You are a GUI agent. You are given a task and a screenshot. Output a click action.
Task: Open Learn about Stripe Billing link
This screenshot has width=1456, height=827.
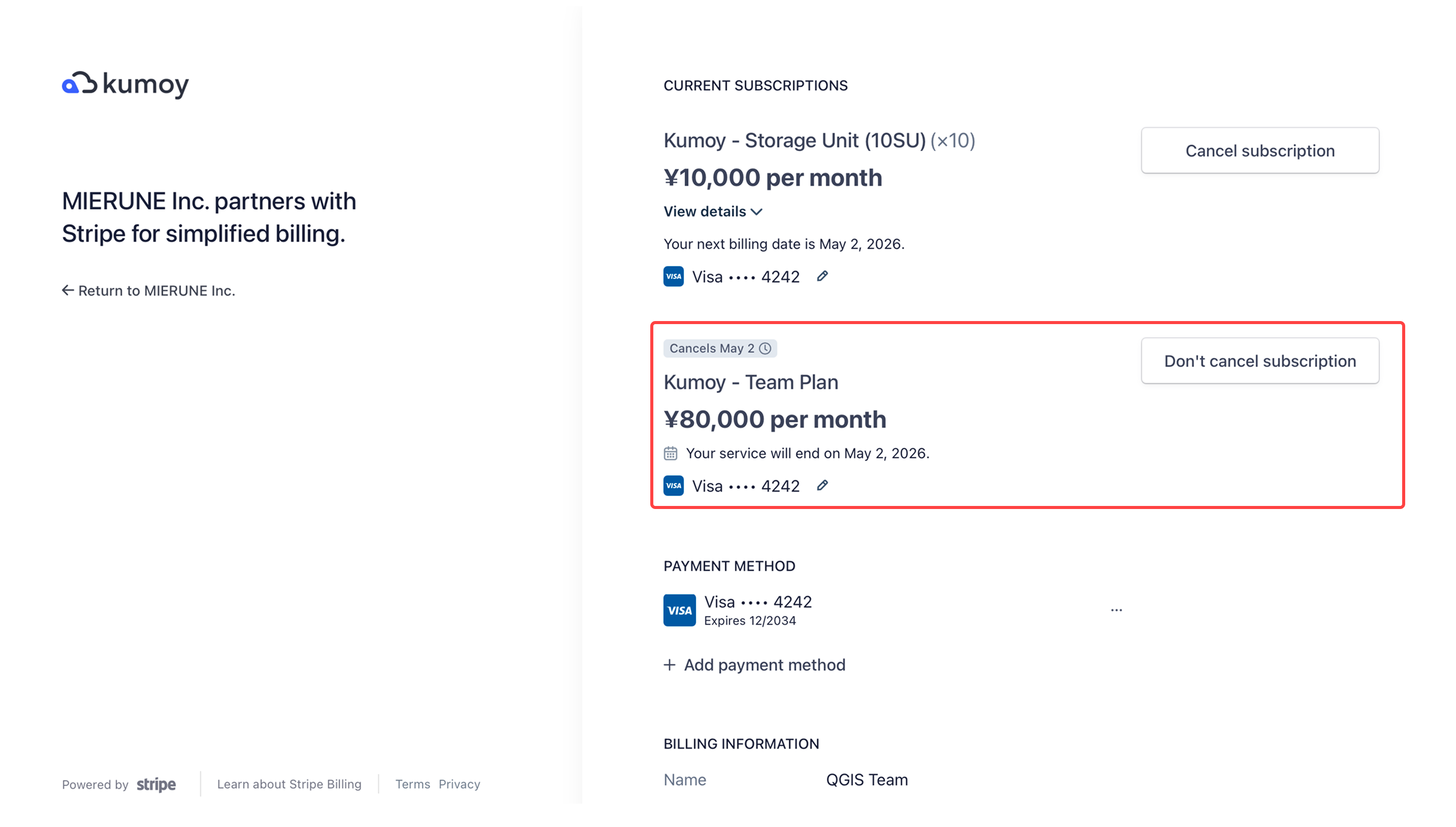(x=289, y=784)
